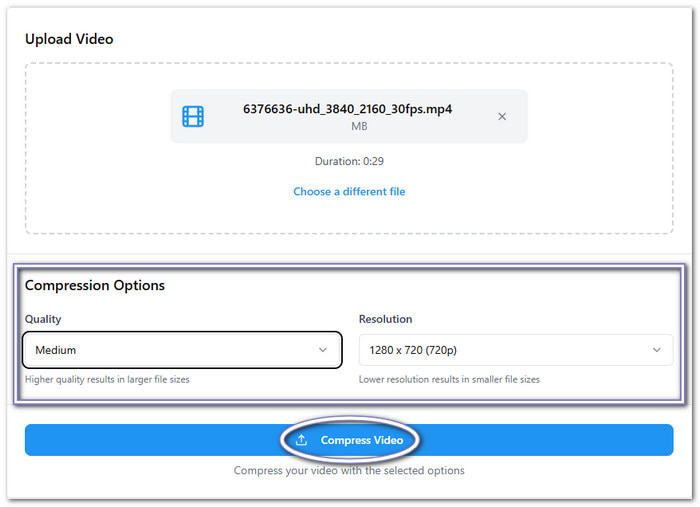Click the hint about lower resolution file sizes

point(449,379)
